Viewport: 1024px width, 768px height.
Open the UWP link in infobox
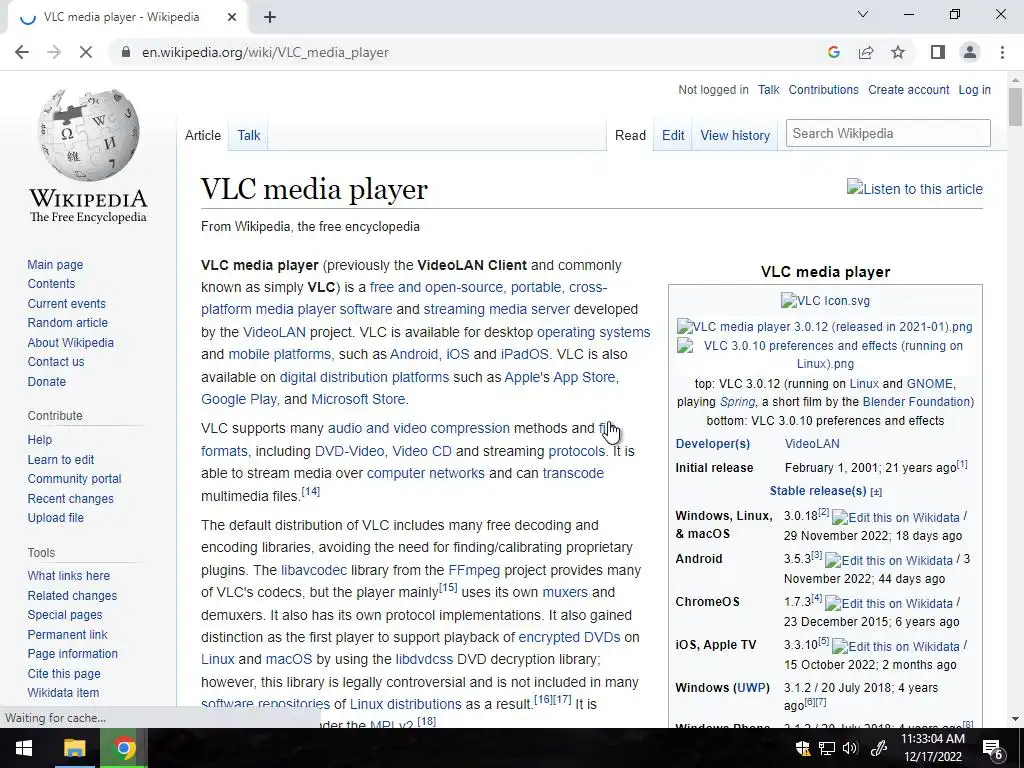click(x=750, y=688)
